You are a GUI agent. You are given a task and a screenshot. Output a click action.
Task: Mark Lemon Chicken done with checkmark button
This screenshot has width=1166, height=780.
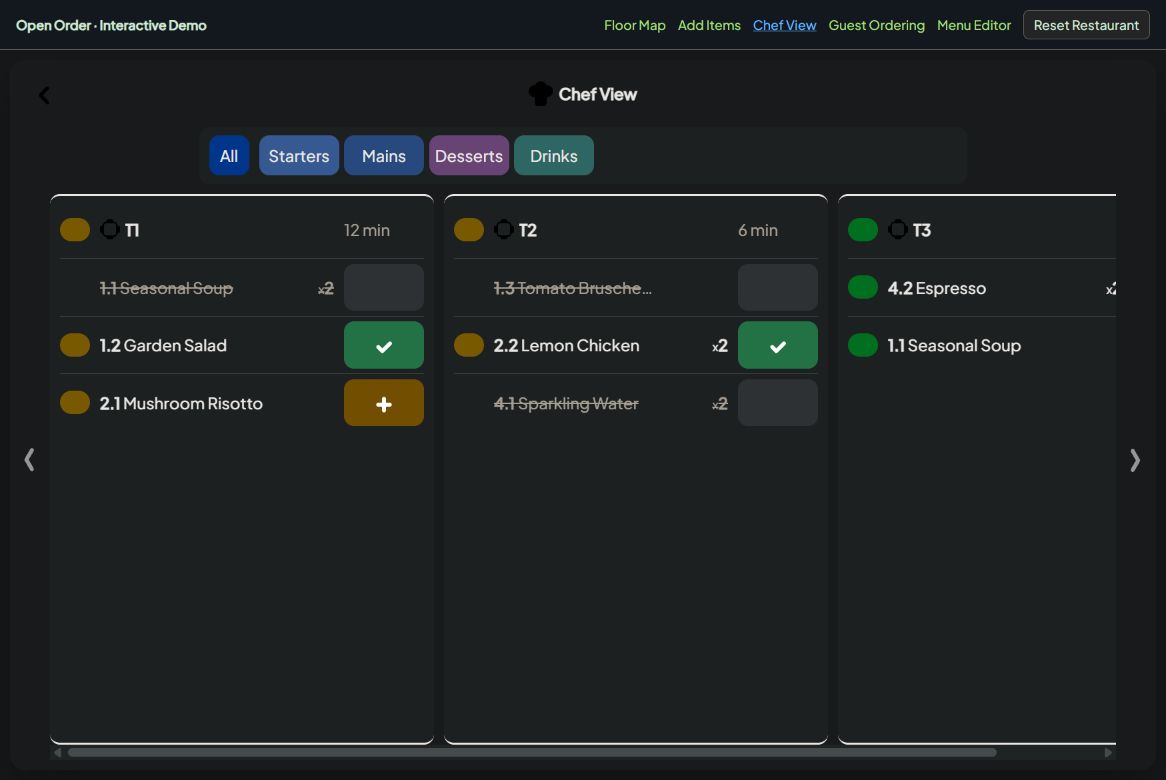(778, 345)
